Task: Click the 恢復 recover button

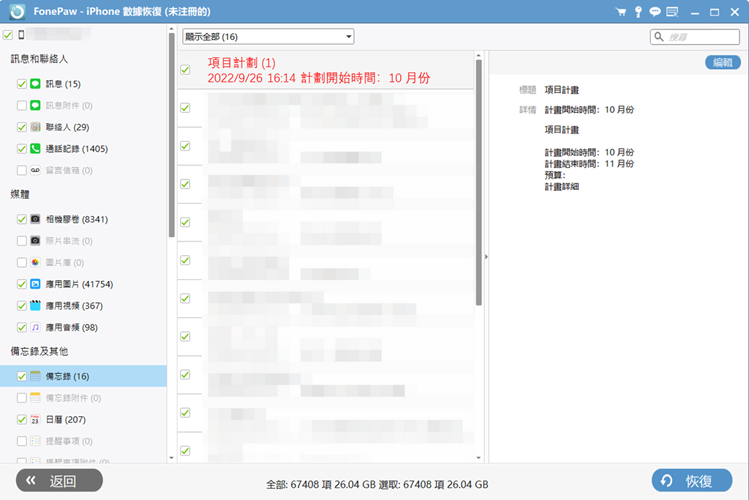Action: (x=691, y=481)
